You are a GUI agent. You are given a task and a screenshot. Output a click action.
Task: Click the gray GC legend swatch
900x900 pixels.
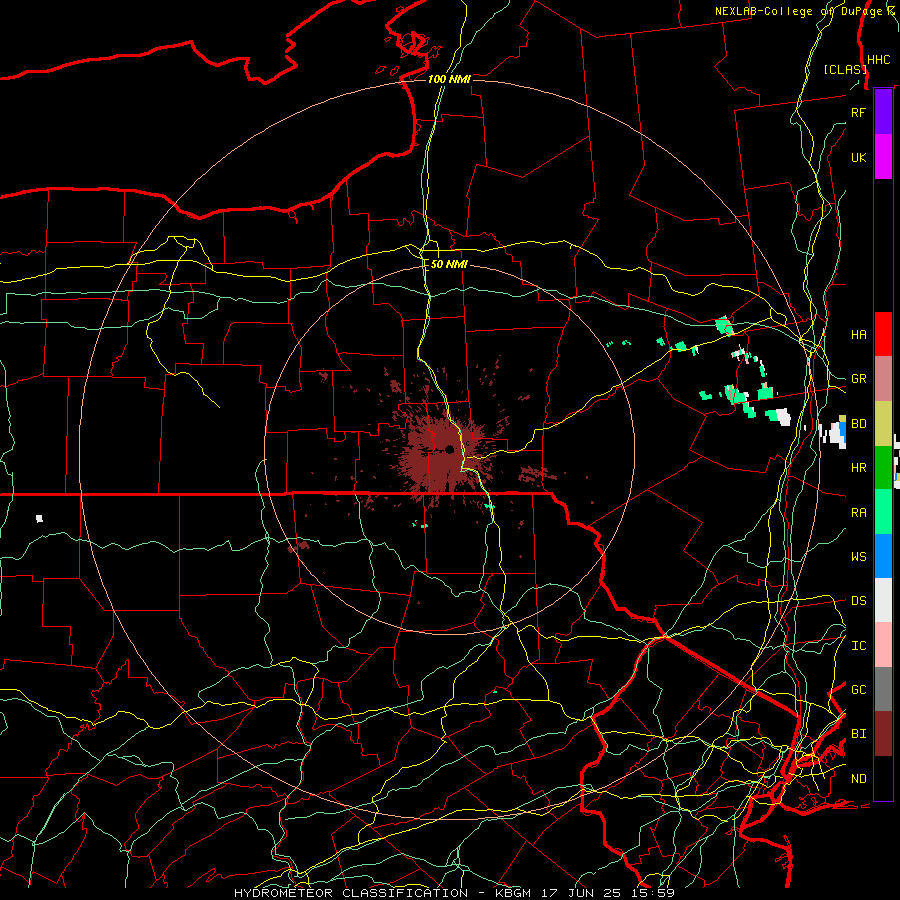tap(883, 689)
